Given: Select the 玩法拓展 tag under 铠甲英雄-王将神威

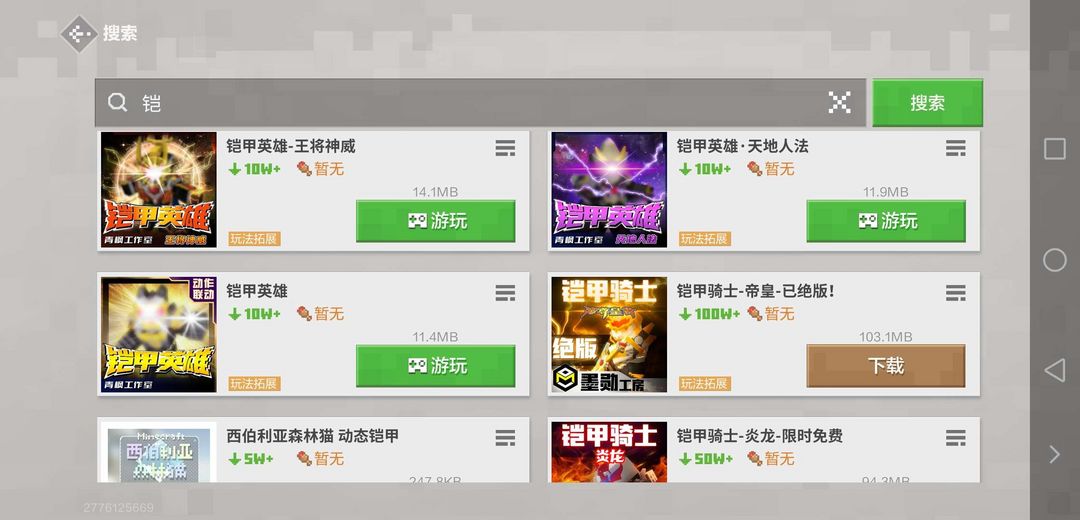Looking at the screenshot, I should click(254, 239).
